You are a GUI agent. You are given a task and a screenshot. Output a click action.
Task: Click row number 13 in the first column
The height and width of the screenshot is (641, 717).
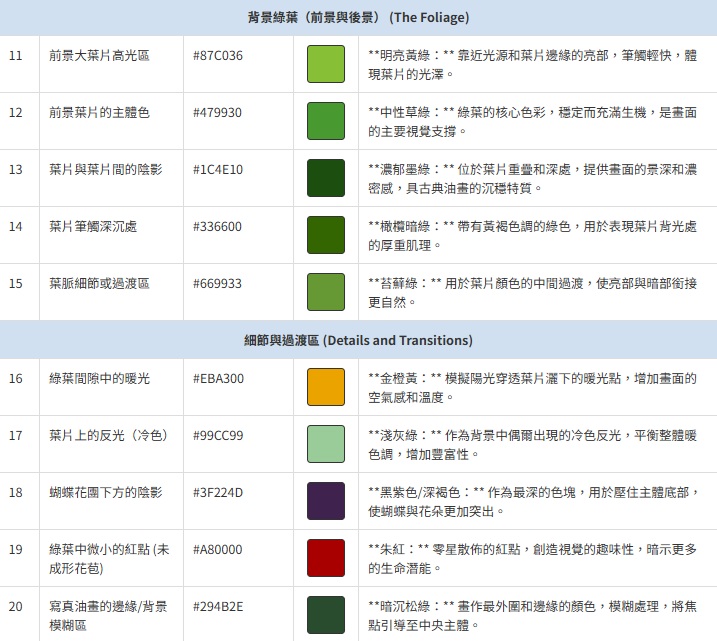click(15, 170)
